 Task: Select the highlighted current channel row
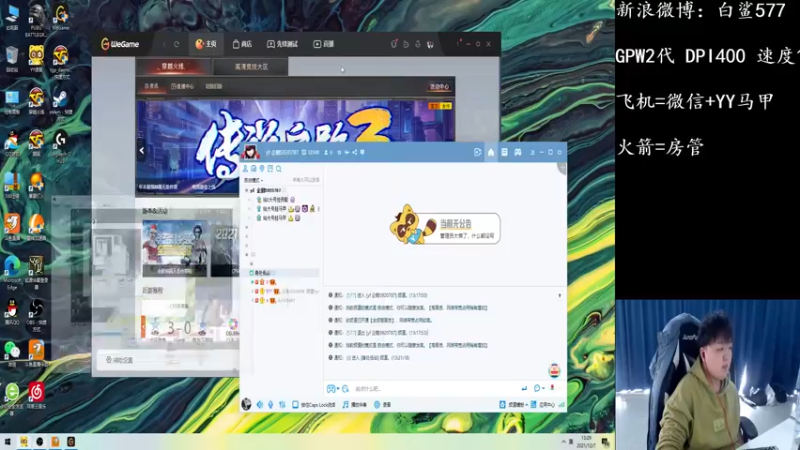283,273
